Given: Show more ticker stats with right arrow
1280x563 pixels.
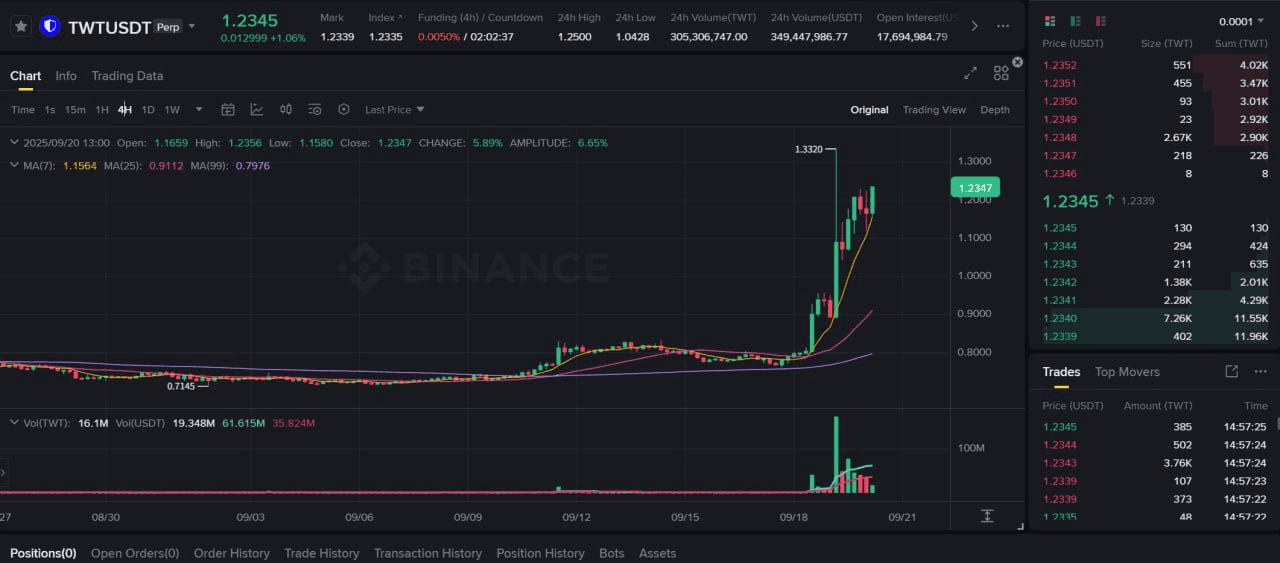Looking at the screenshot, I should pos(975,26).
